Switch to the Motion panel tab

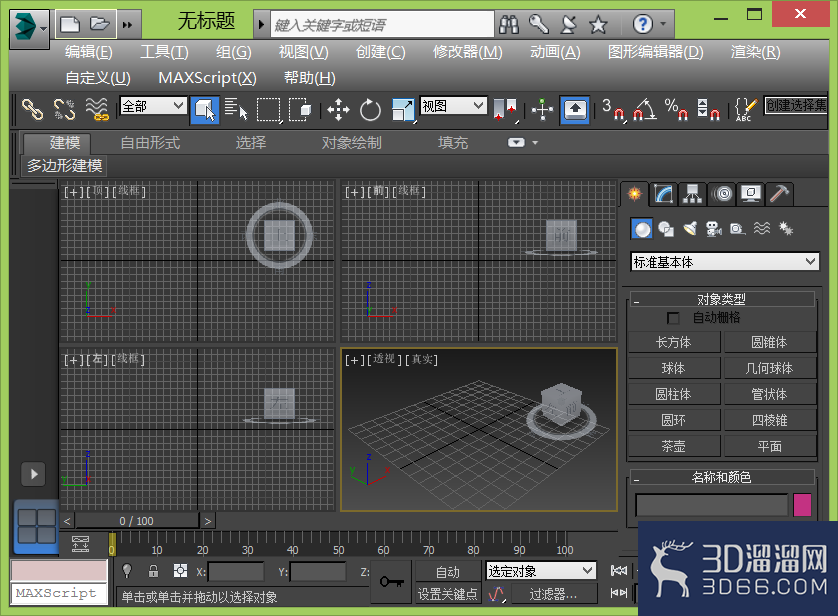[x=722, y=193]
